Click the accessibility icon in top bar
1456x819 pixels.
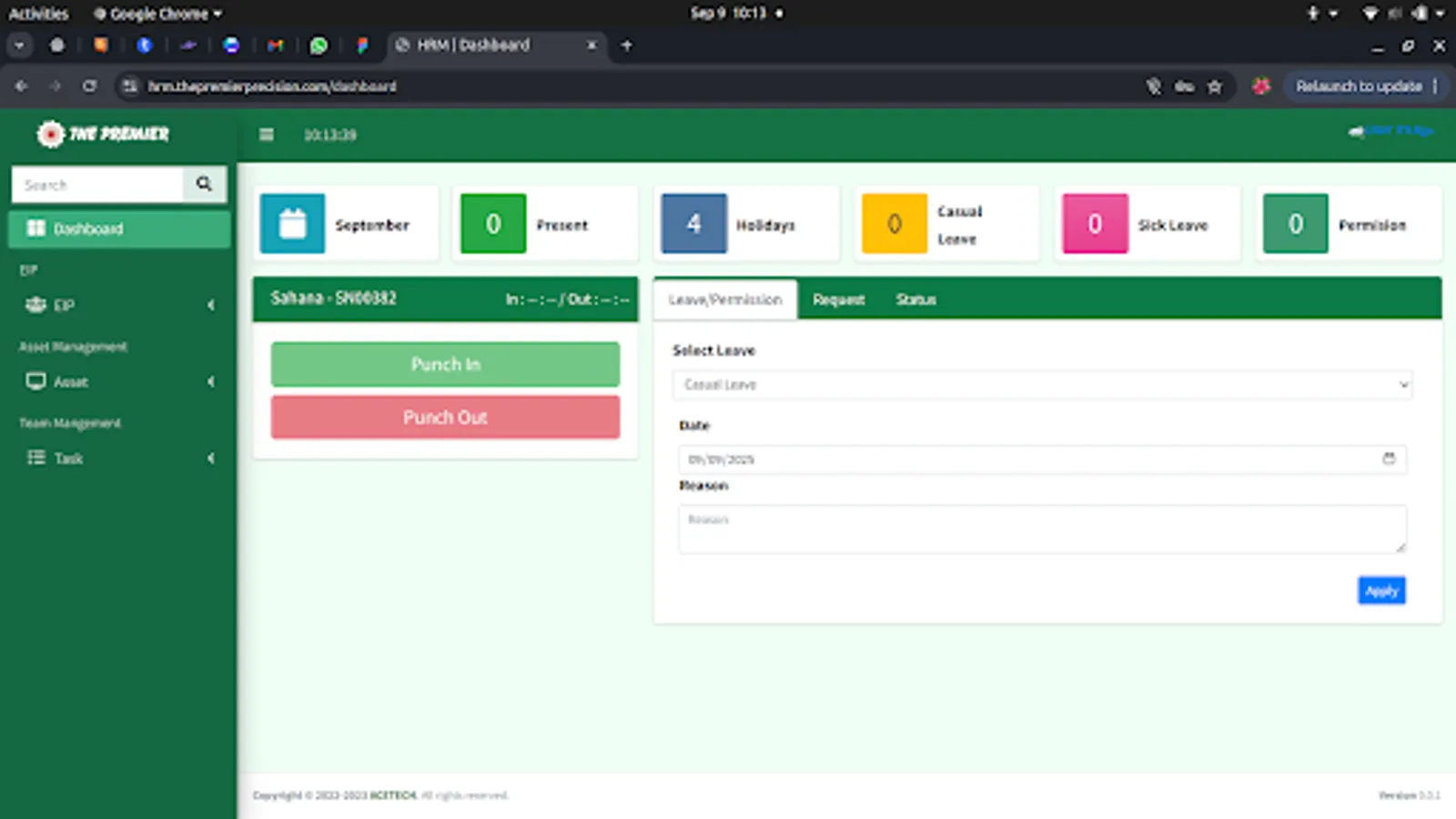[1312, 13]
